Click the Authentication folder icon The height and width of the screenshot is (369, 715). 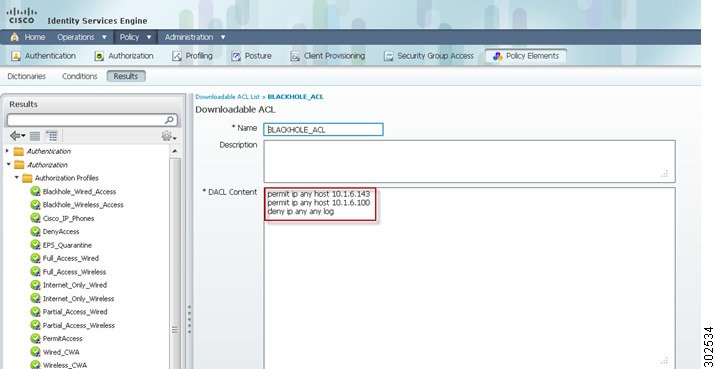[x=19, y=151]
